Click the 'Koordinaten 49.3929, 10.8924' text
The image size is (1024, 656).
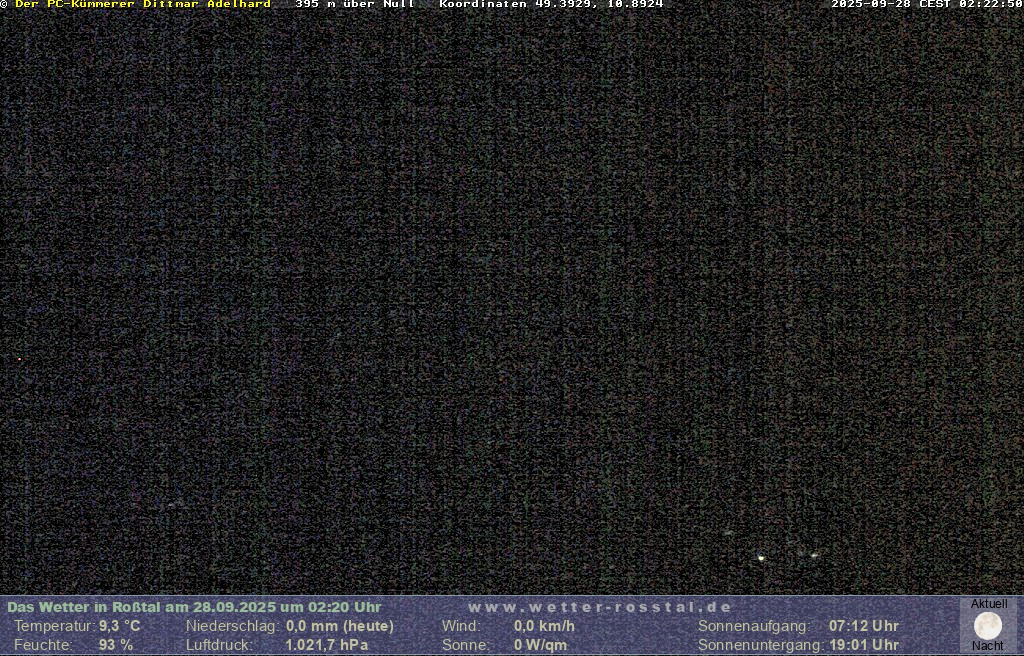pos(551,4)
